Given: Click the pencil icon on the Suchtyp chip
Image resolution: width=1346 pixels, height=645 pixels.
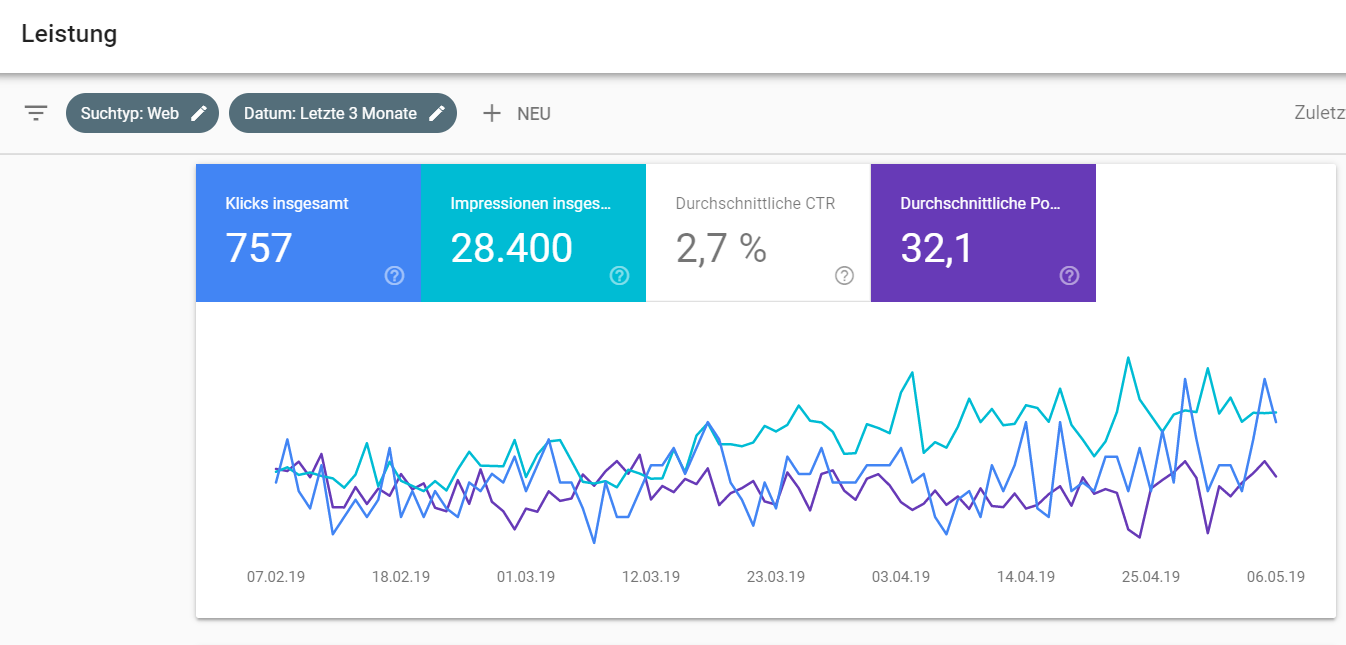Looking at the screenshot, I should click(199, 113).
